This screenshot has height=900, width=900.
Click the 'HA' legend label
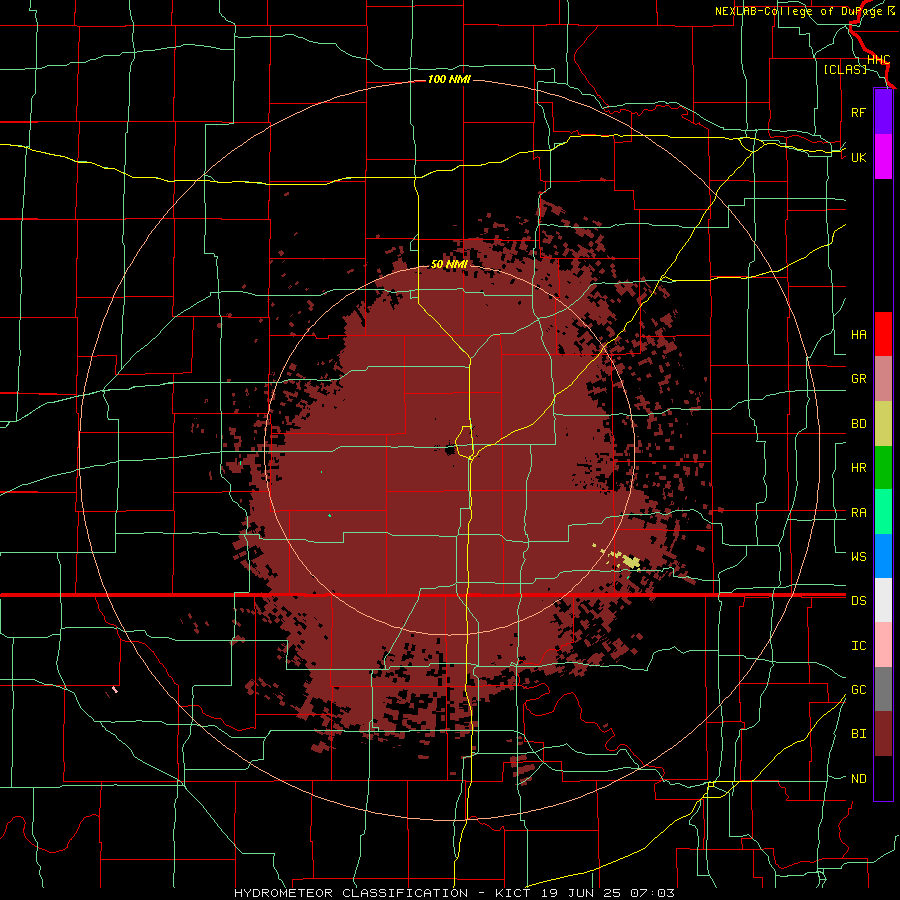pyautogui.click(x=858, y=335)
